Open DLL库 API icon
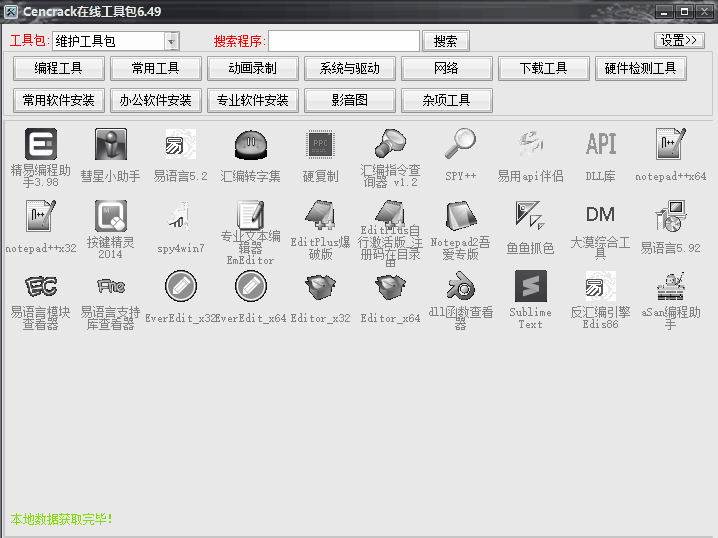This screenshot has height=538, width=718. tap(600, 144)
